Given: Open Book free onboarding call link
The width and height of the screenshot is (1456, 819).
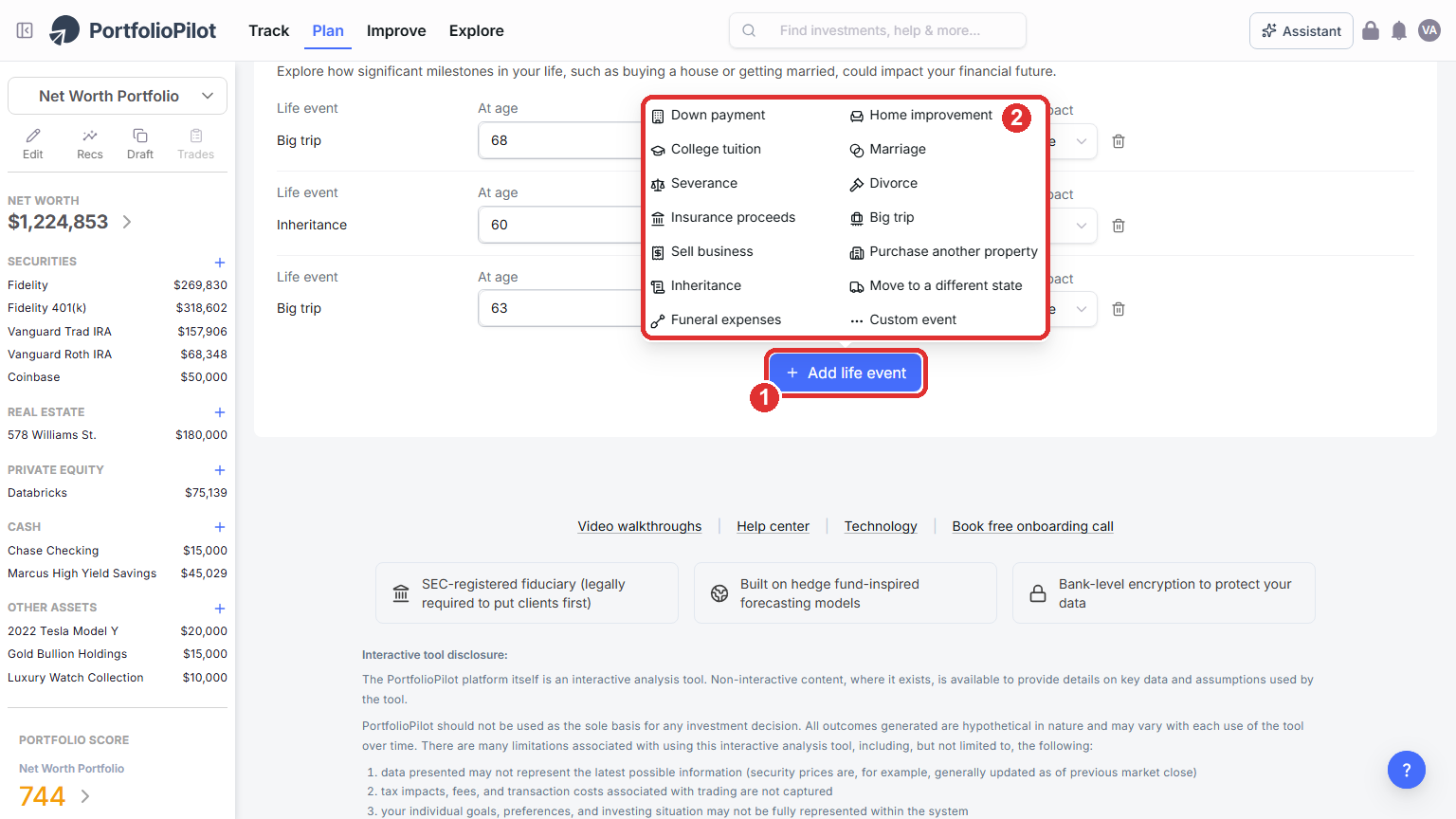Looking at the screenshot, I should click(x=1033, y=526).
